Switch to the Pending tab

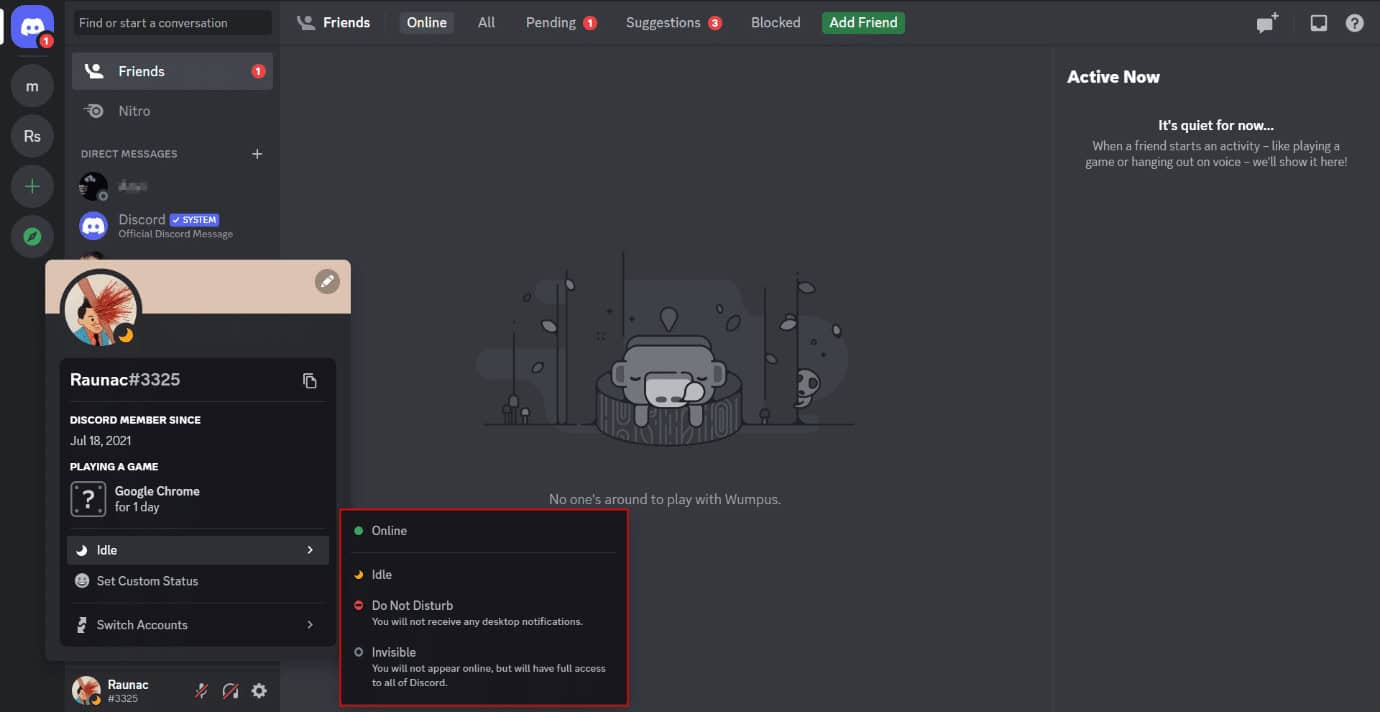(x=551, y=22)
